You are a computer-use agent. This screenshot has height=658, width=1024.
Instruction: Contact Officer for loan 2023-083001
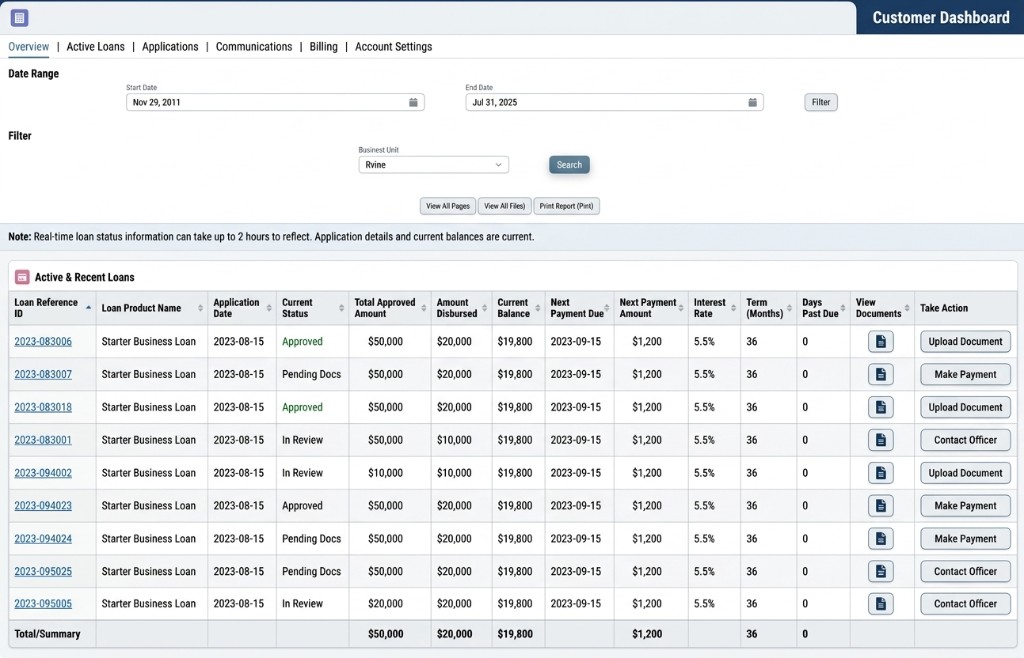click(x=965, y=440)
